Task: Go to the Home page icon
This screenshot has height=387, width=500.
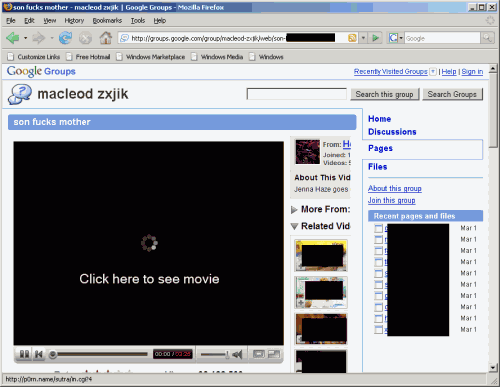Action: pos(106,38)
